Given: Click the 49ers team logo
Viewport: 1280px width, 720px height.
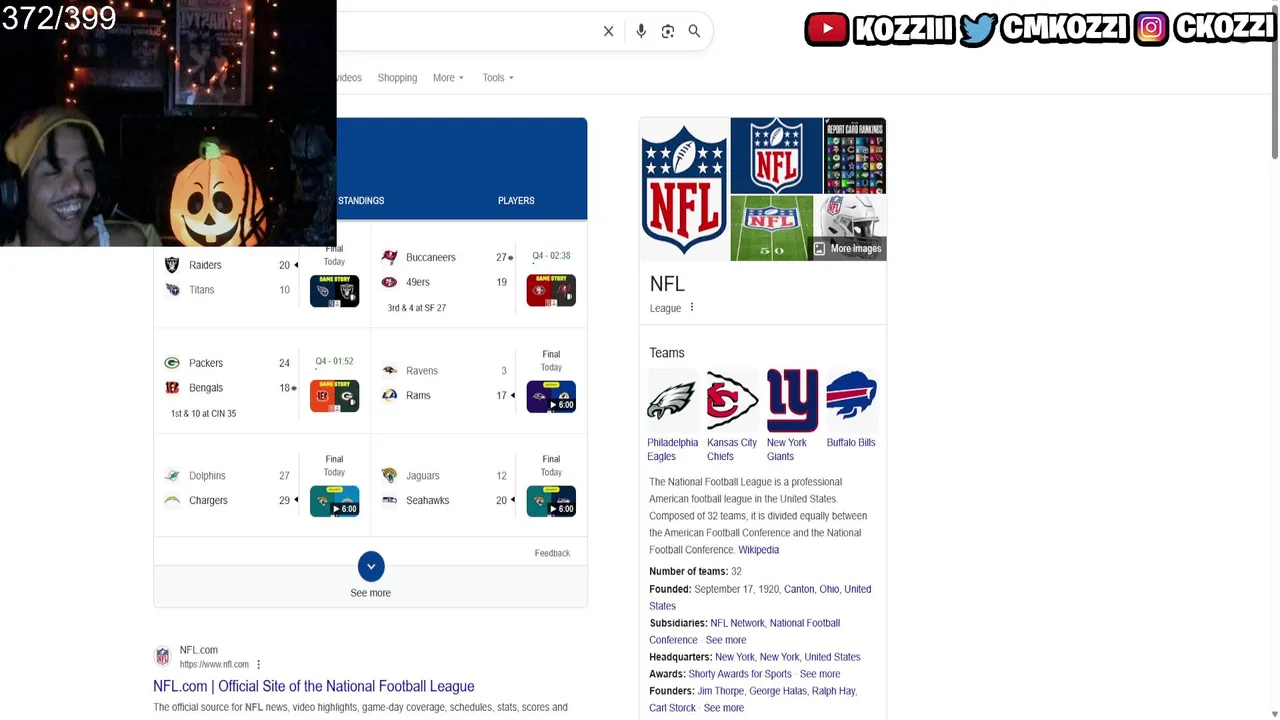Looking at the screenshot, I should (x=389, y=283).
